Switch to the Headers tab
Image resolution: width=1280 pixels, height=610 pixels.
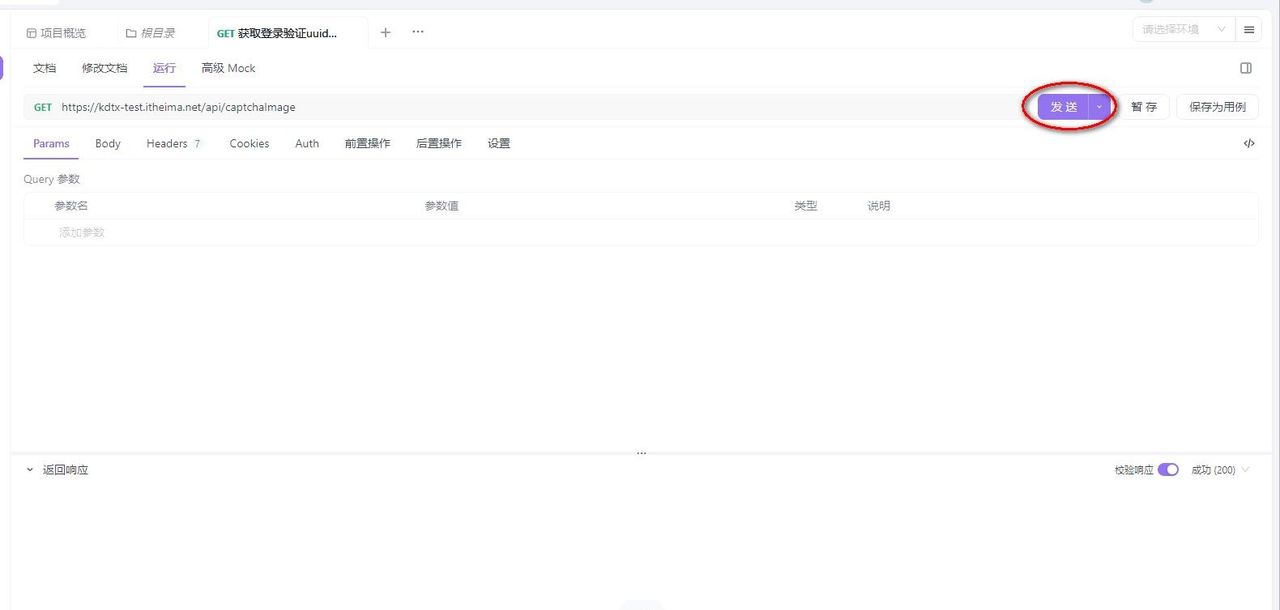click(x=166, y=143)
